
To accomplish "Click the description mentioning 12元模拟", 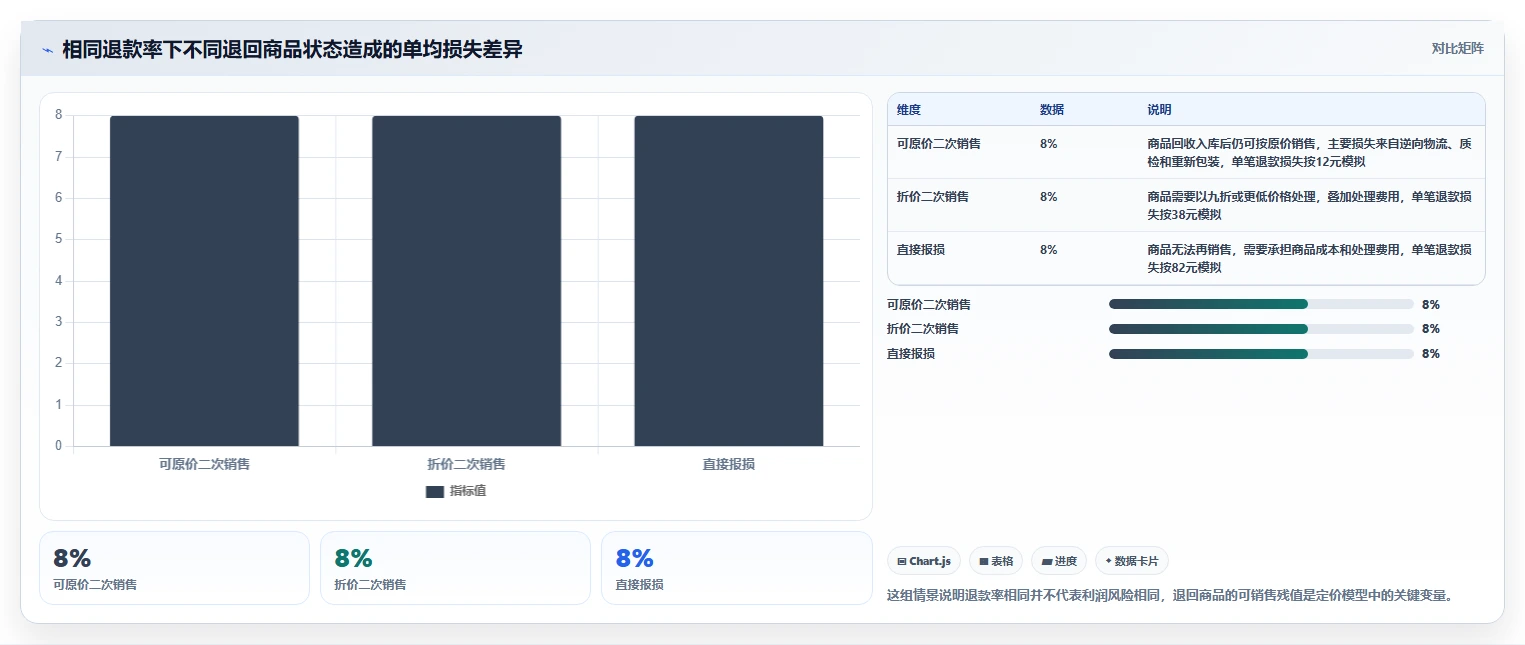I will point(1309,153).
